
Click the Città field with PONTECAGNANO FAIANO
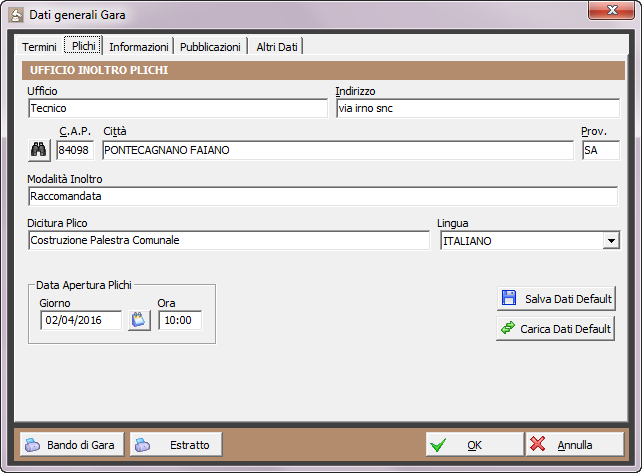336,150
